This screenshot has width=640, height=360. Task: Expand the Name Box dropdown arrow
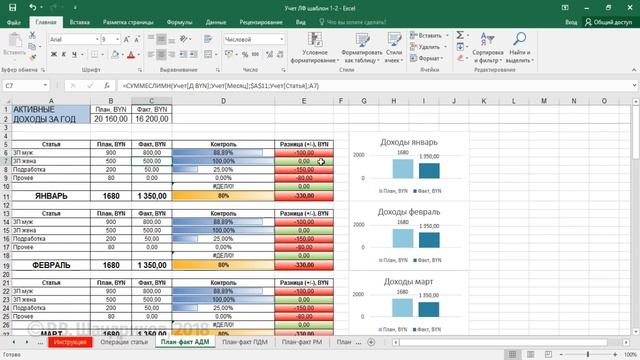45,86
